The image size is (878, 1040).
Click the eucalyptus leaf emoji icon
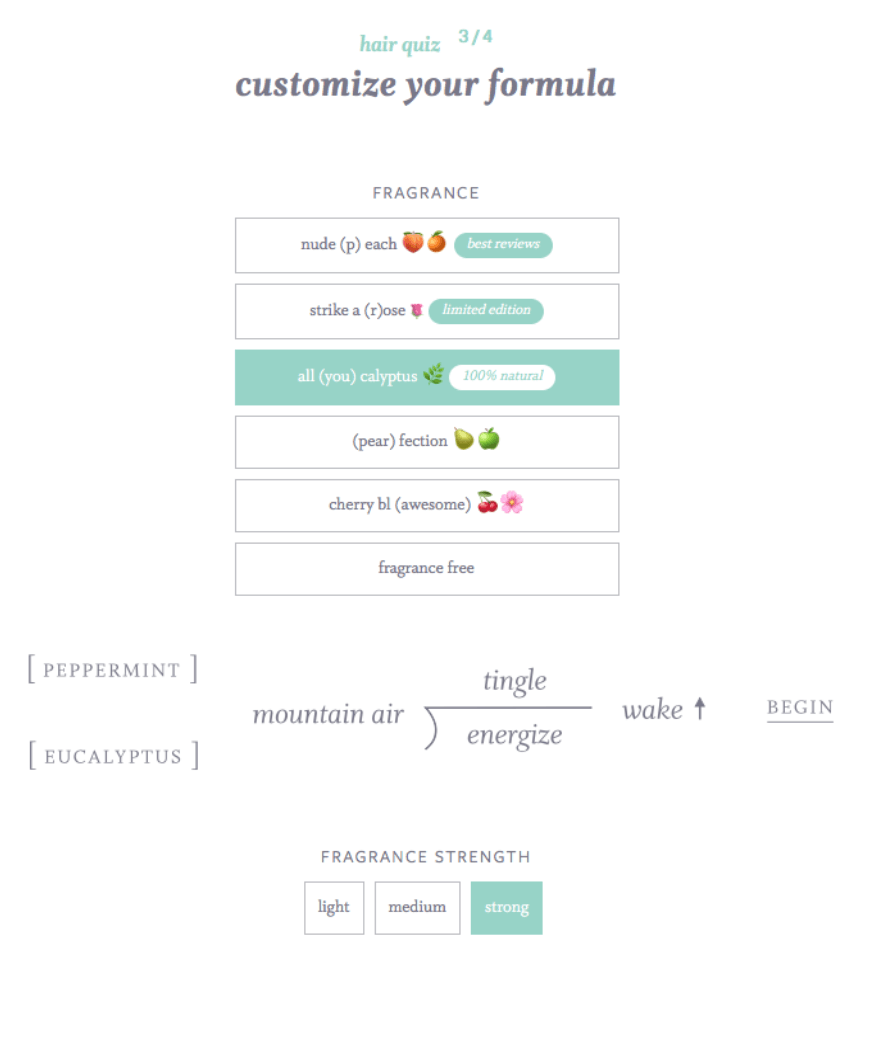[x=434, y=374]
